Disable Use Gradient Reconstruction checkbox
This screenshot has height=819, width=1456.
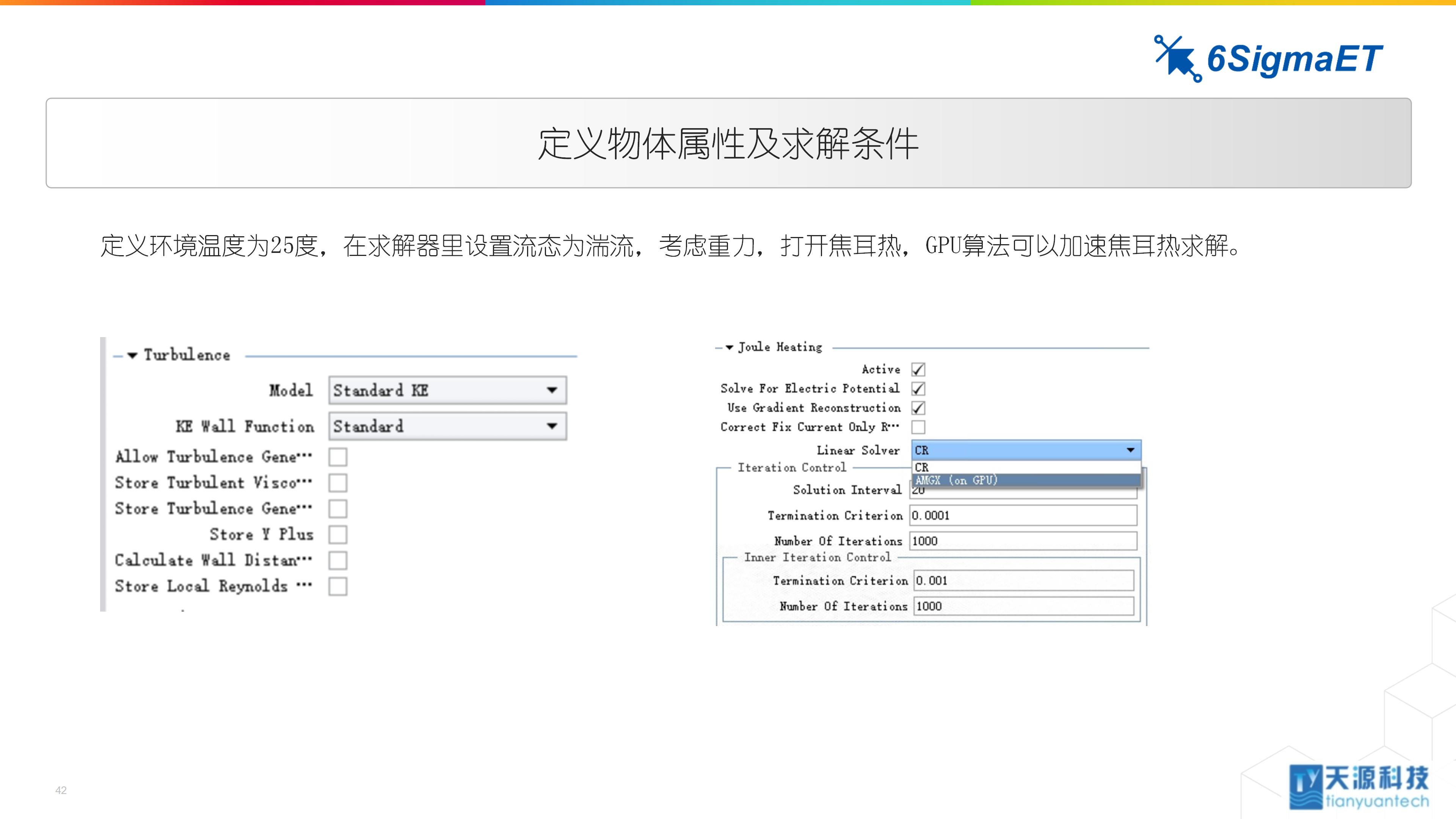(x=918, y=408)
